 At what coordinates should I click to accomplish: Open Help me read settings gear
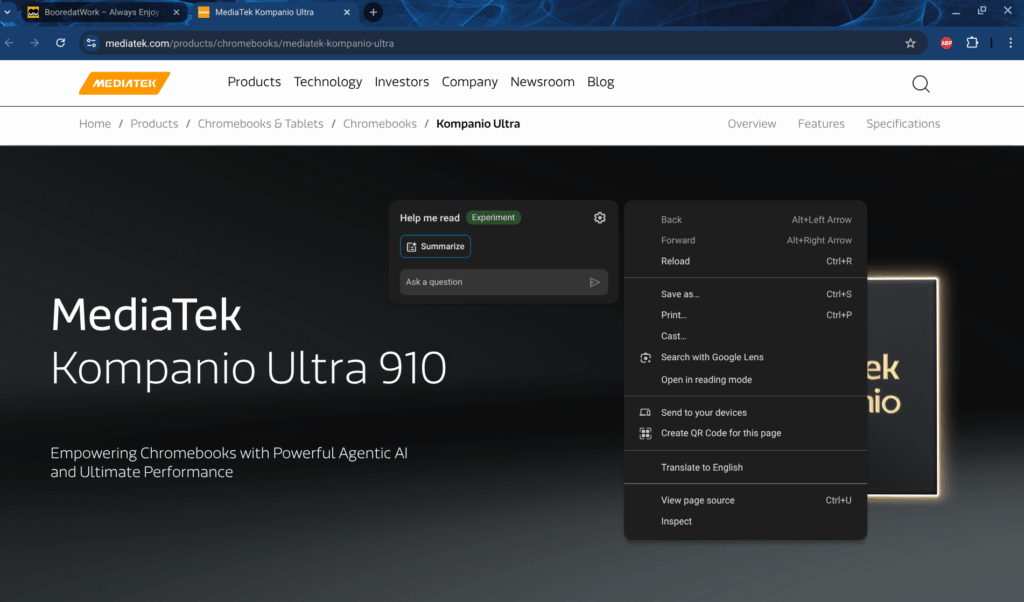click(600, 217)
